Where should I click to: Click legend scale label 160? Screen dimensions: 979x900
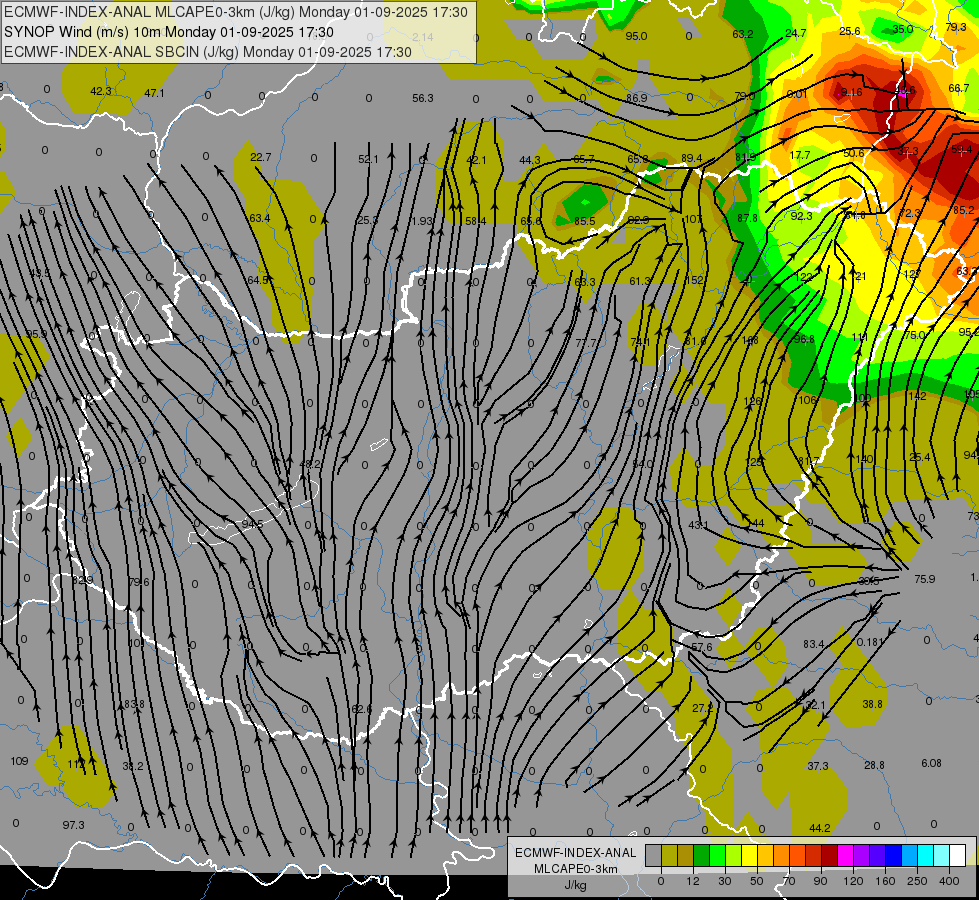click(x=885, y=881)
